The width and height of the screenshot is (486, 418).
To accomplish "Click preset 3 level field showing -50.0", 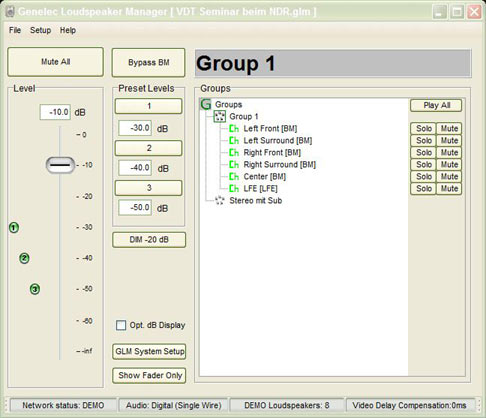I will (x=135, y=208).
